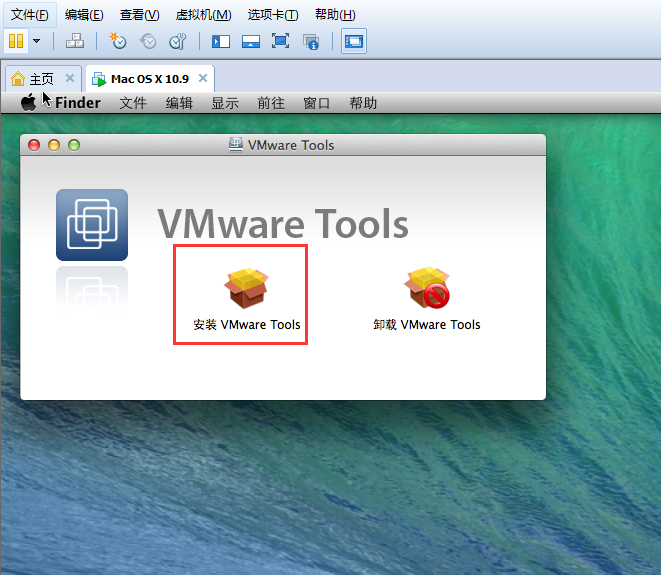Image resolution: width=661 pixels, height=575 pixels.
Task: Close the Mac OS X 10.9 tab
Action: tap(203, 78)
